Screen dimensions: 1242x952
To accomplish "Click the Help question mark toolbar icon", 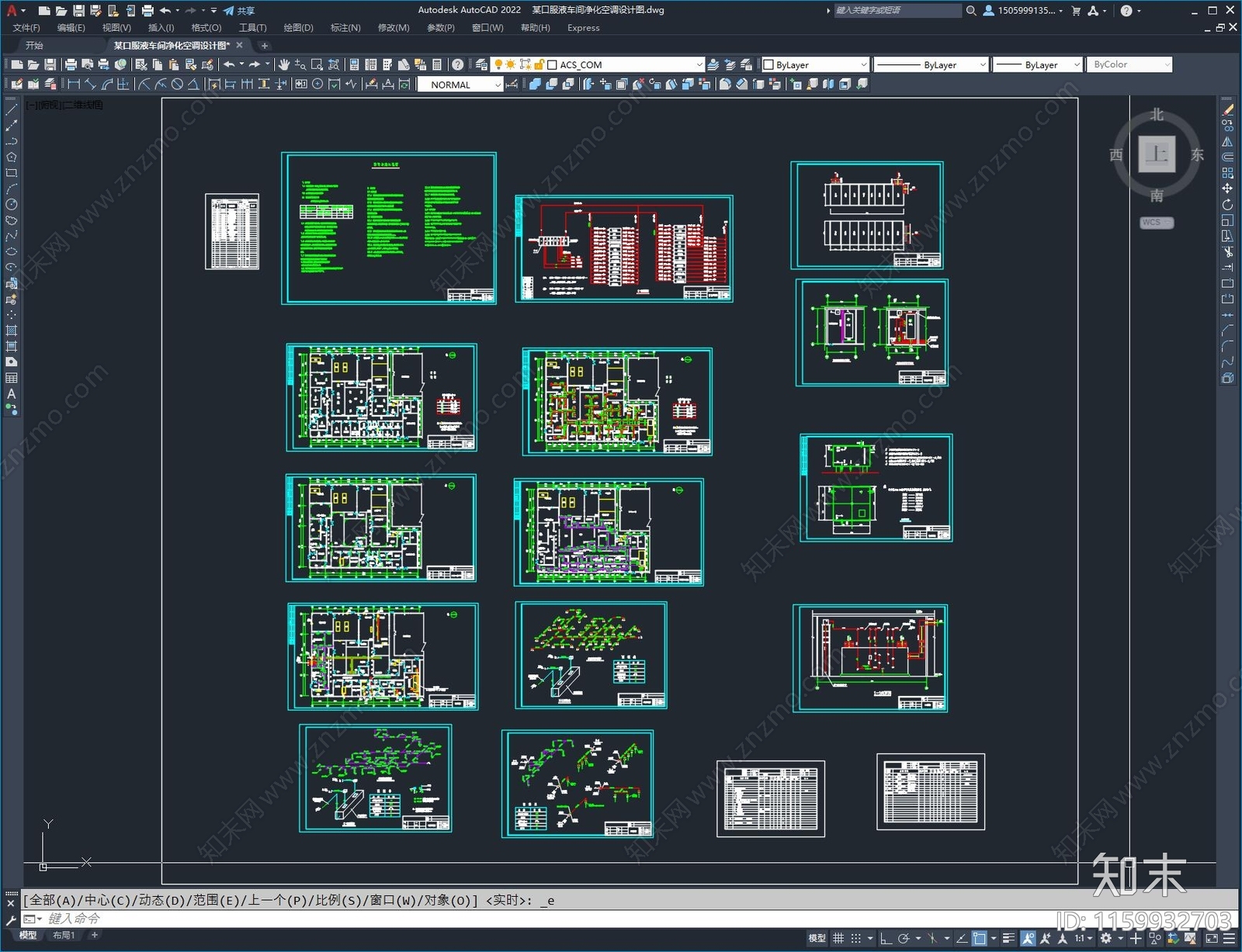I will pyautogui.click(x=458, y=64).
